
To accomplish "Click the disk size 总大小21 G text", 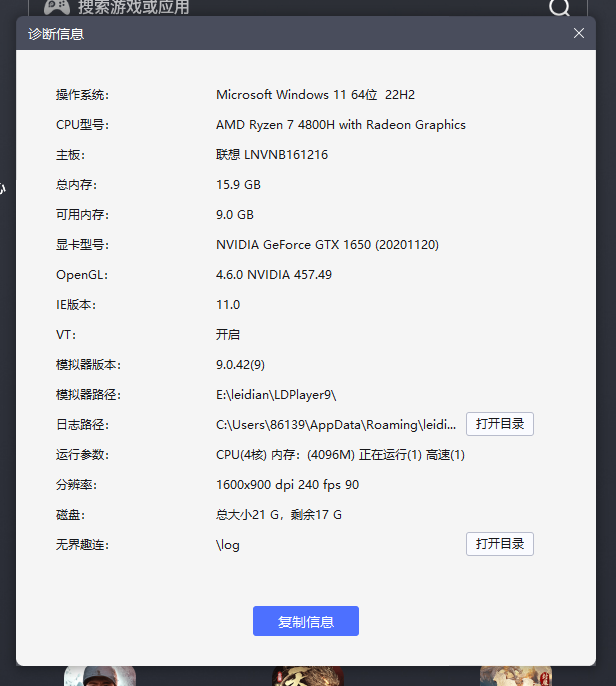I will [x=279, y=515].
